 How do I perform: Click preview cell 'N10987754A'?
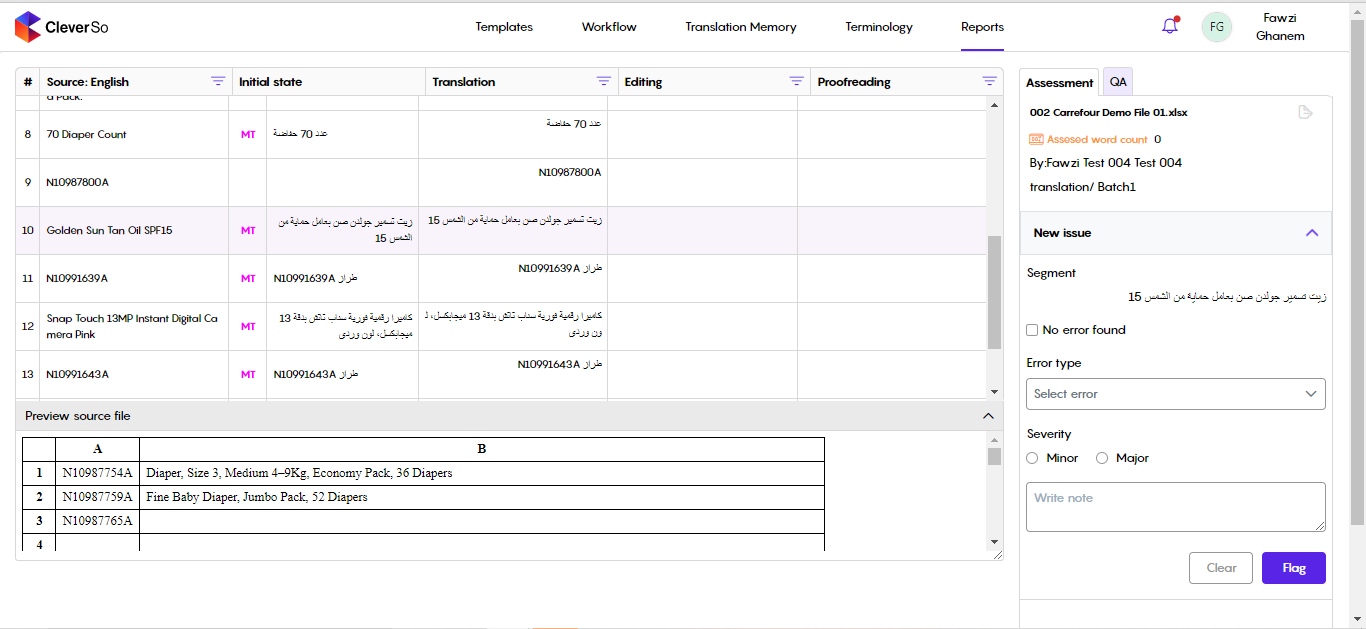tap(97, 473)
